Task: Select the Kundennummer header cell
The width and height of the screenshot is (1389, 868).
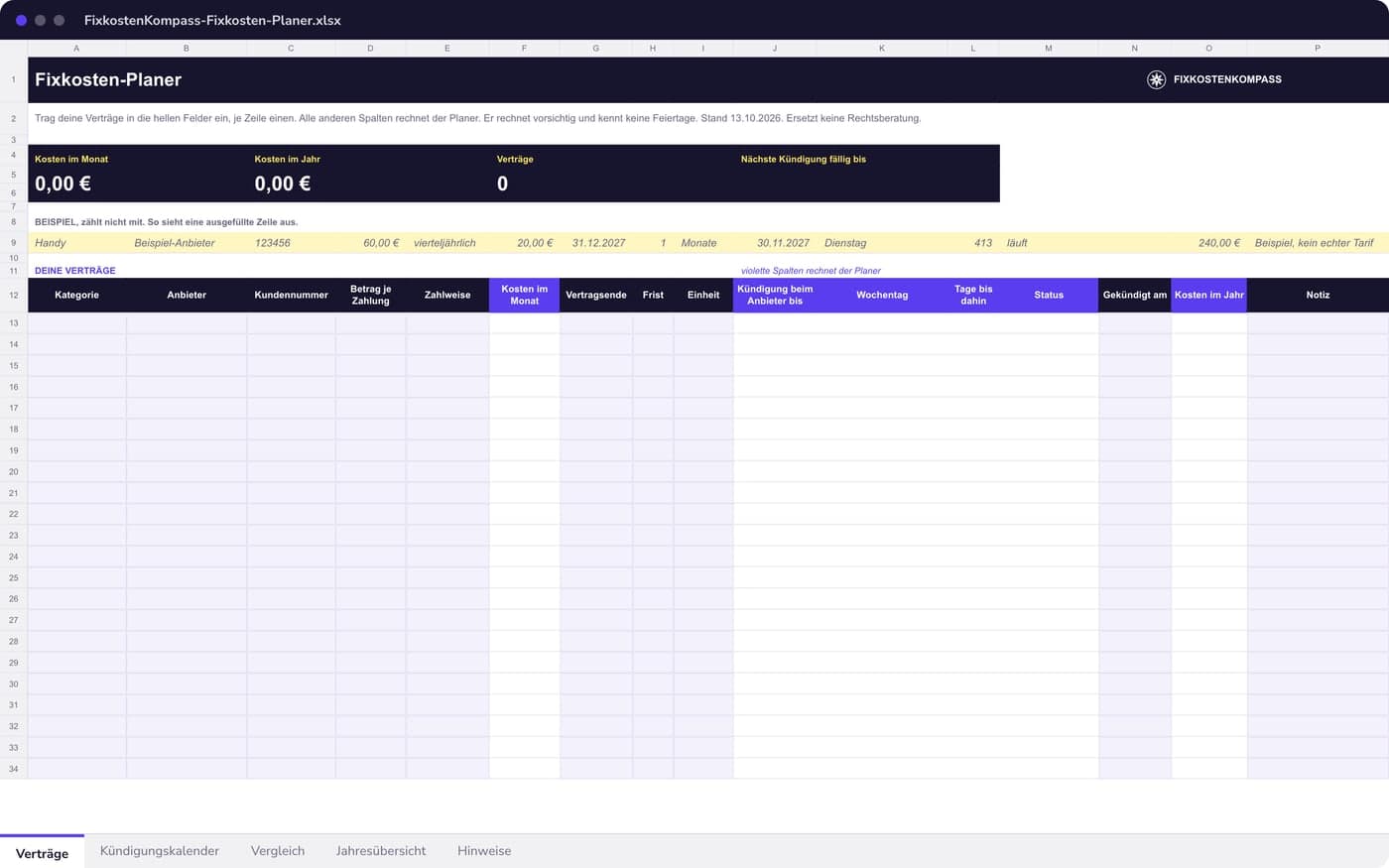Action: point(291,295)
